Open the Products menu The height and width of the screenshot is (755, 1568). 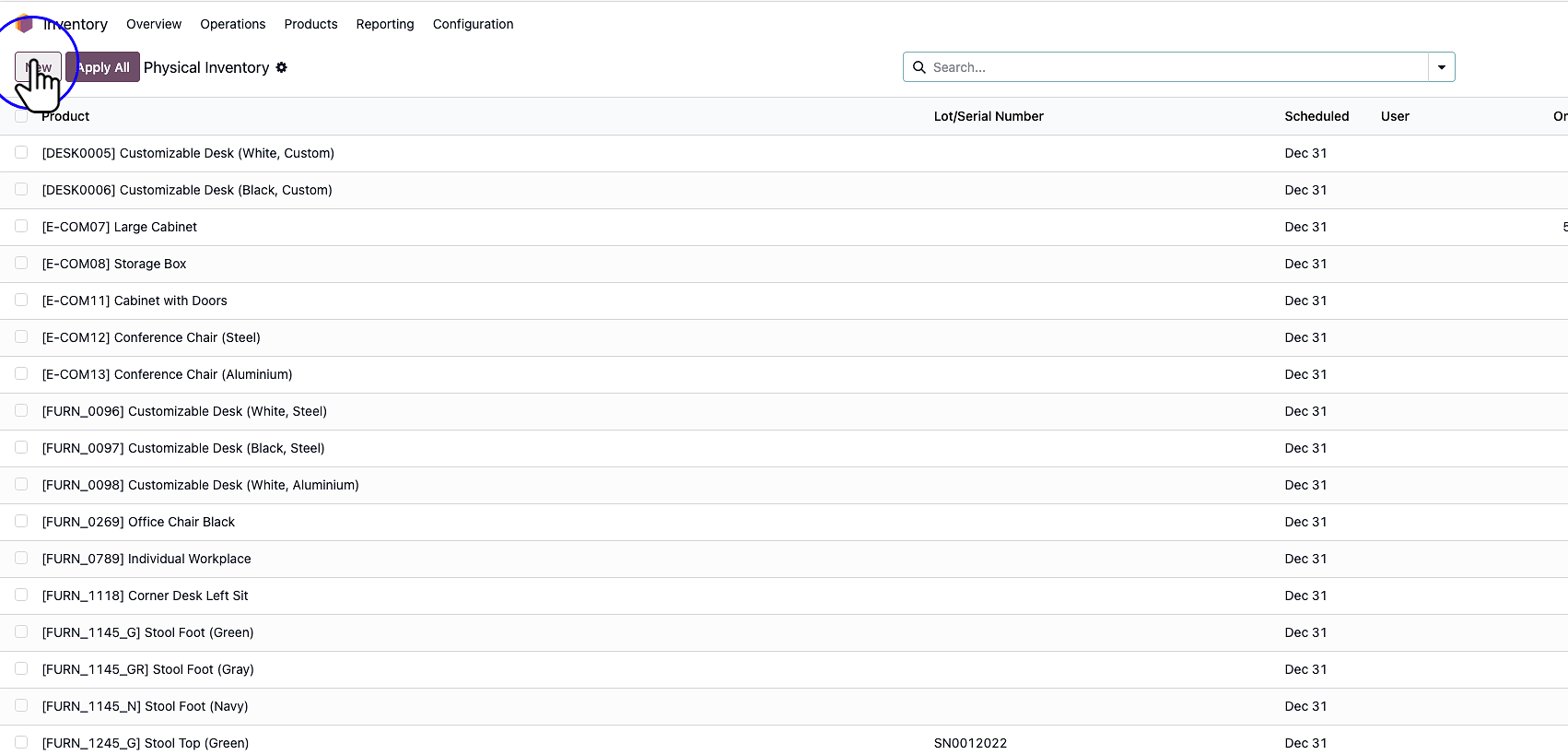pos(310,24)
